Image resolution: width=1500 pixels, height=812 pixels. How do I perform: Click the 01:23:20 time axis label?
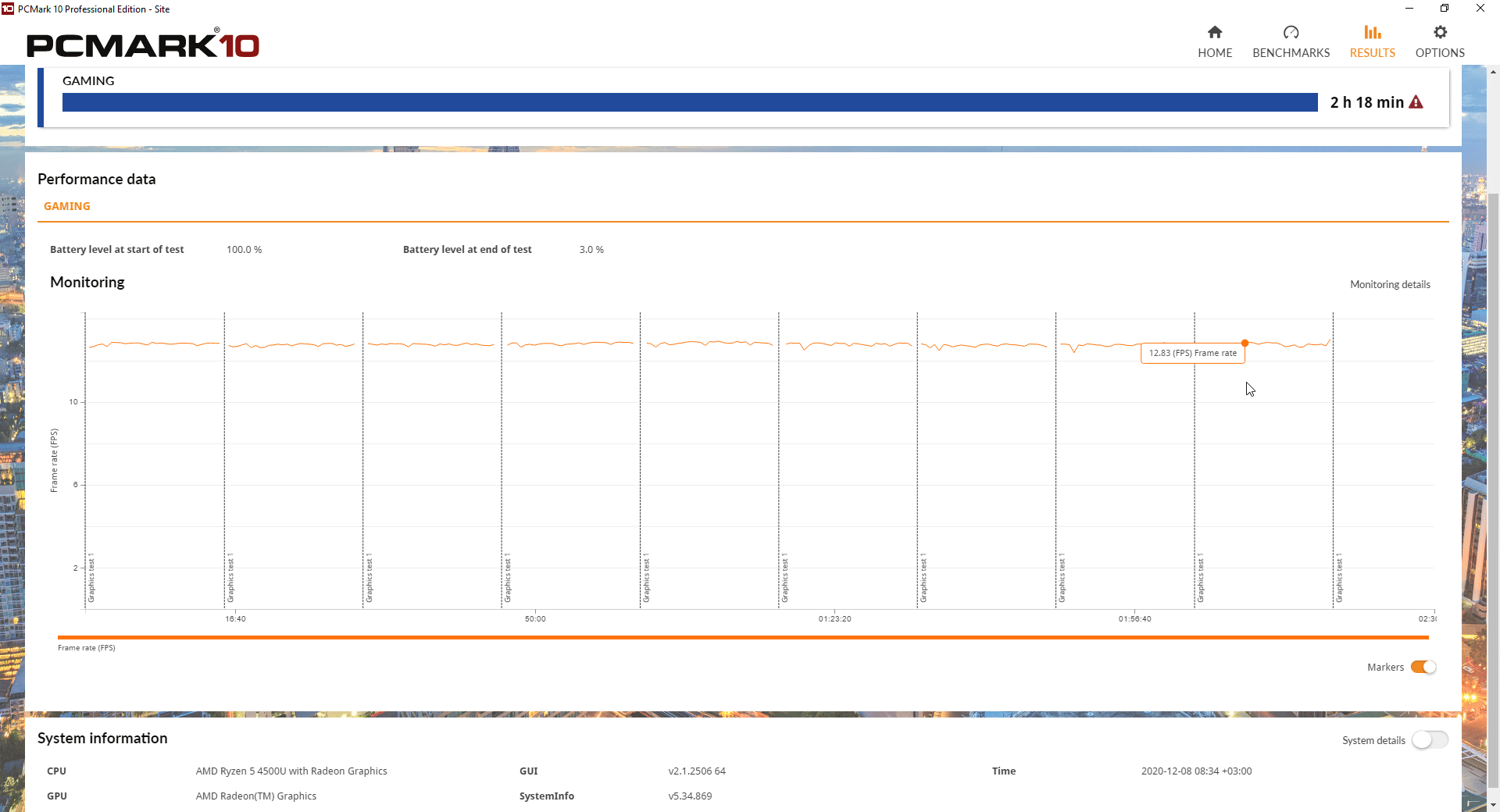(834, 618)
